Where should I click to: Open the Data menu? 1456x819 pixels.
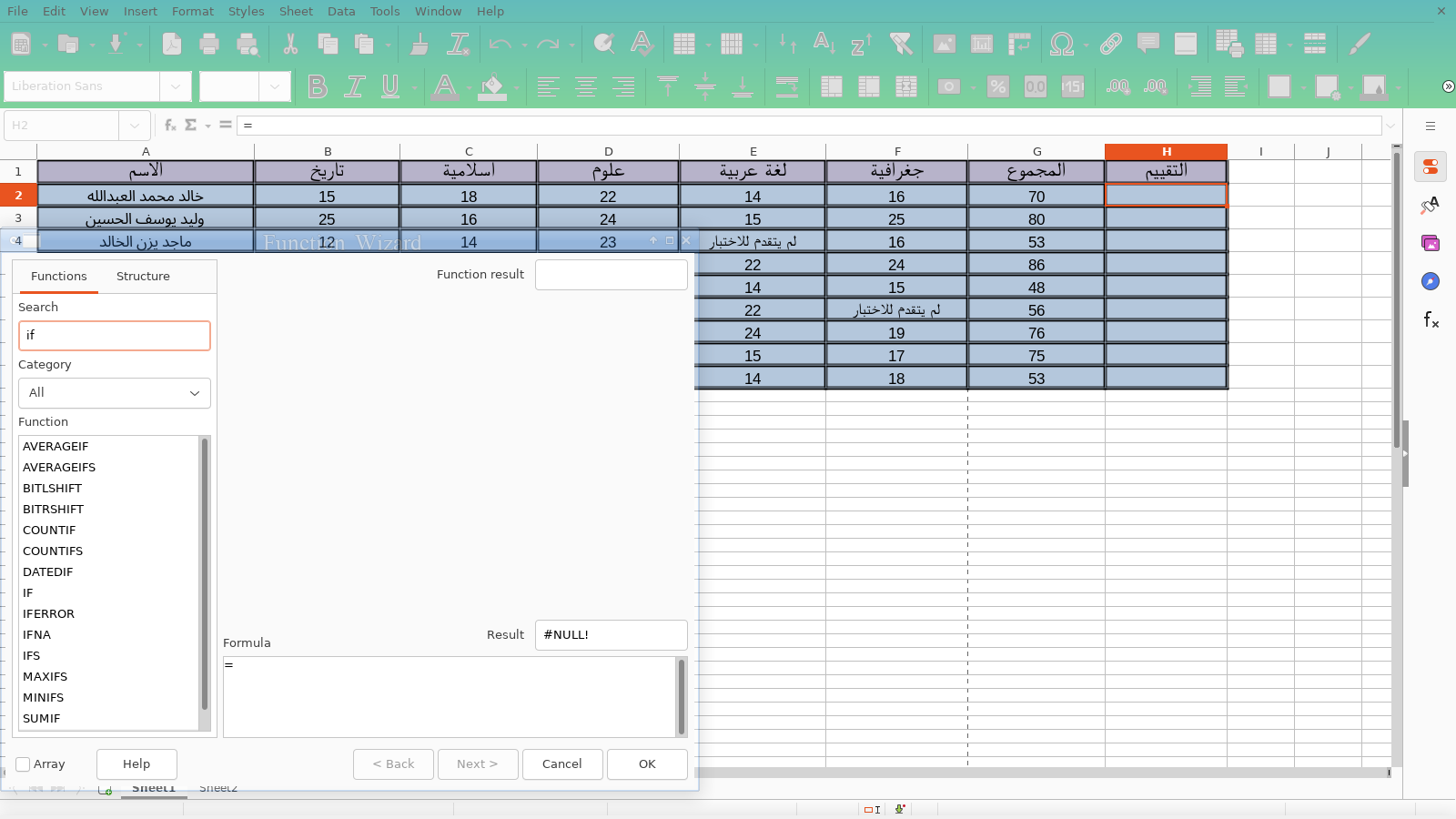(x=341, y=11)
